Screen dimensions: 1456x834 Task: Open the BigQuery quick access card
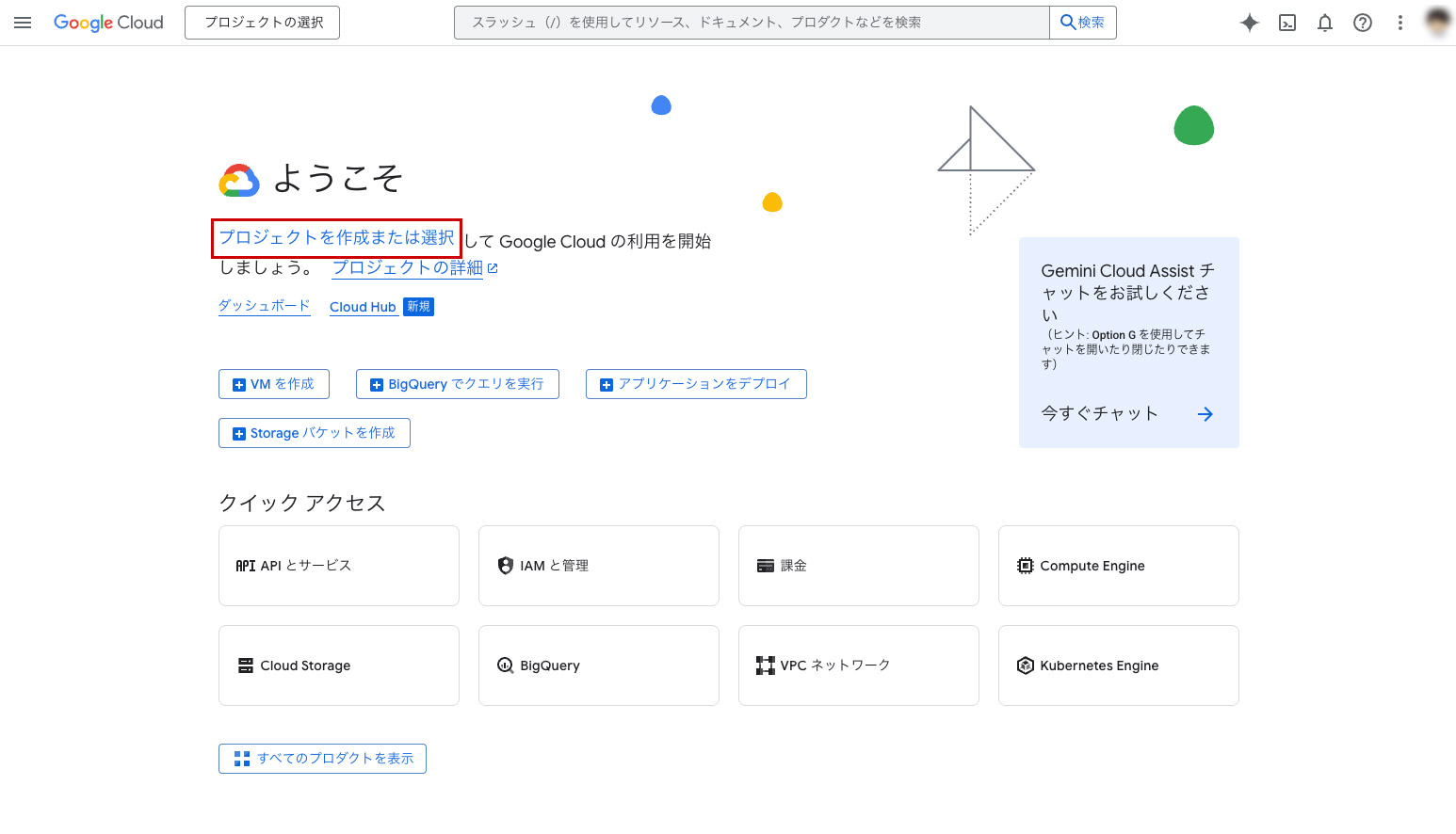[599, 666]
